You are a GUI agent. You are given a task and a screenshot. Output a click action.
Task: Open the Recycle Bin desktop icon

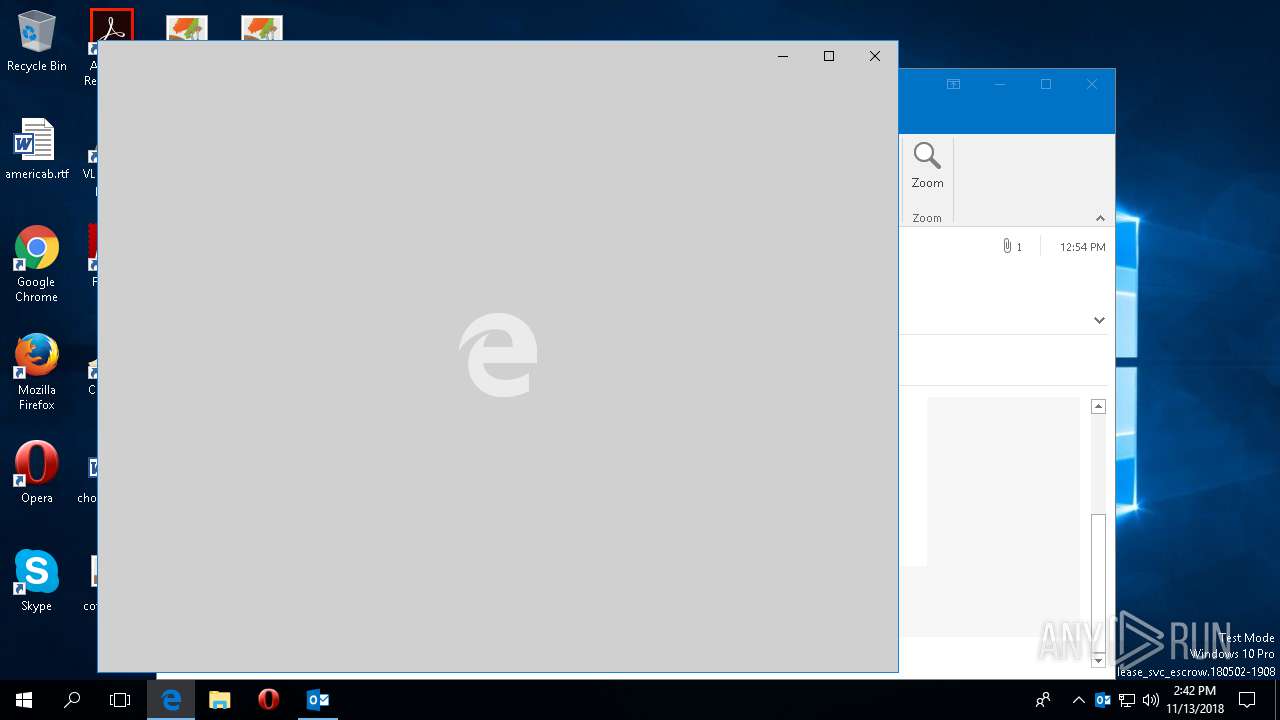(36, 42)
